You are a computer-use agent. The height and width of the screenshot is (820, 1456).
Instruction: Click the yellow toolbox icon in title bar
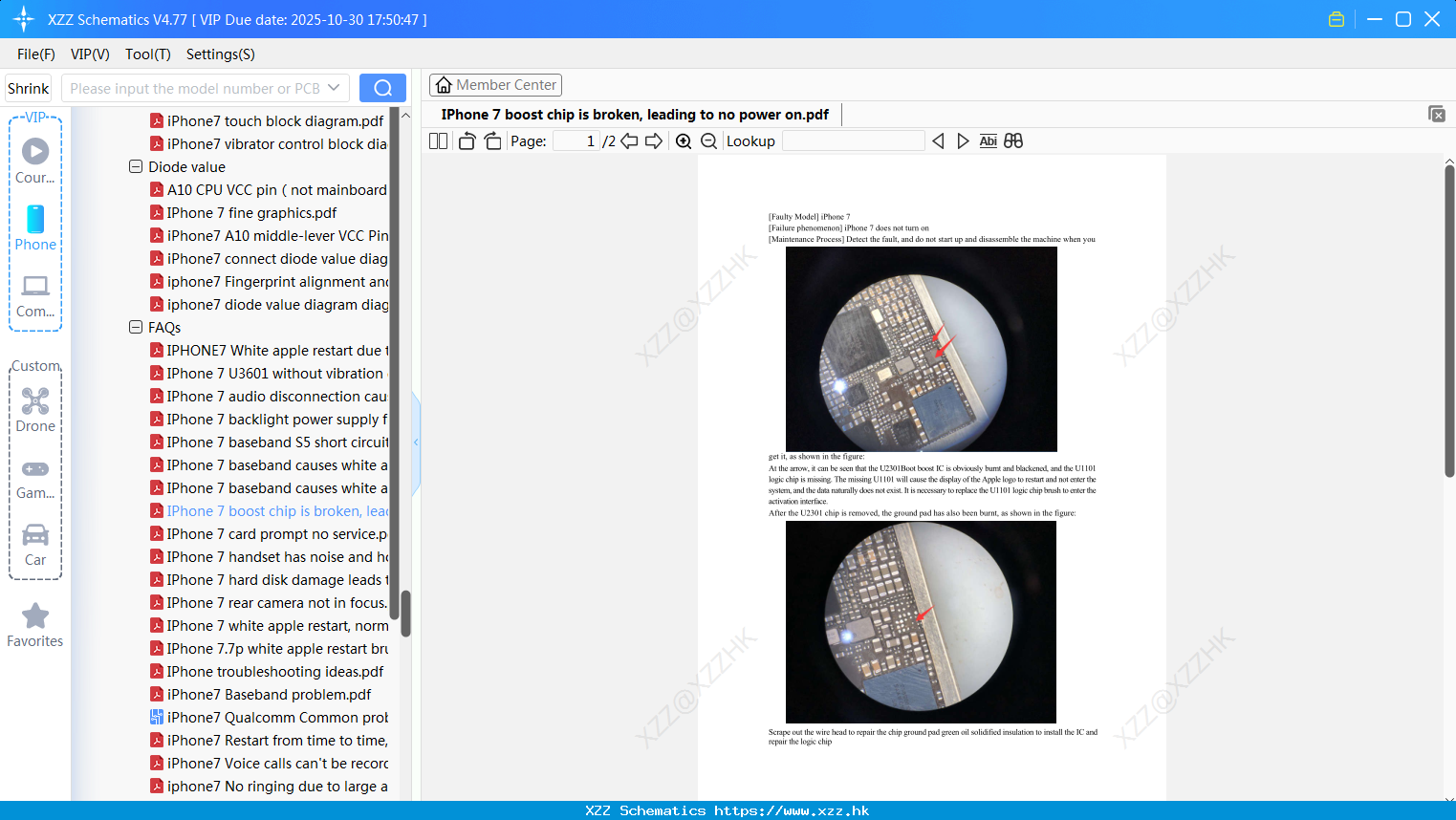(x=1336, y=19)
